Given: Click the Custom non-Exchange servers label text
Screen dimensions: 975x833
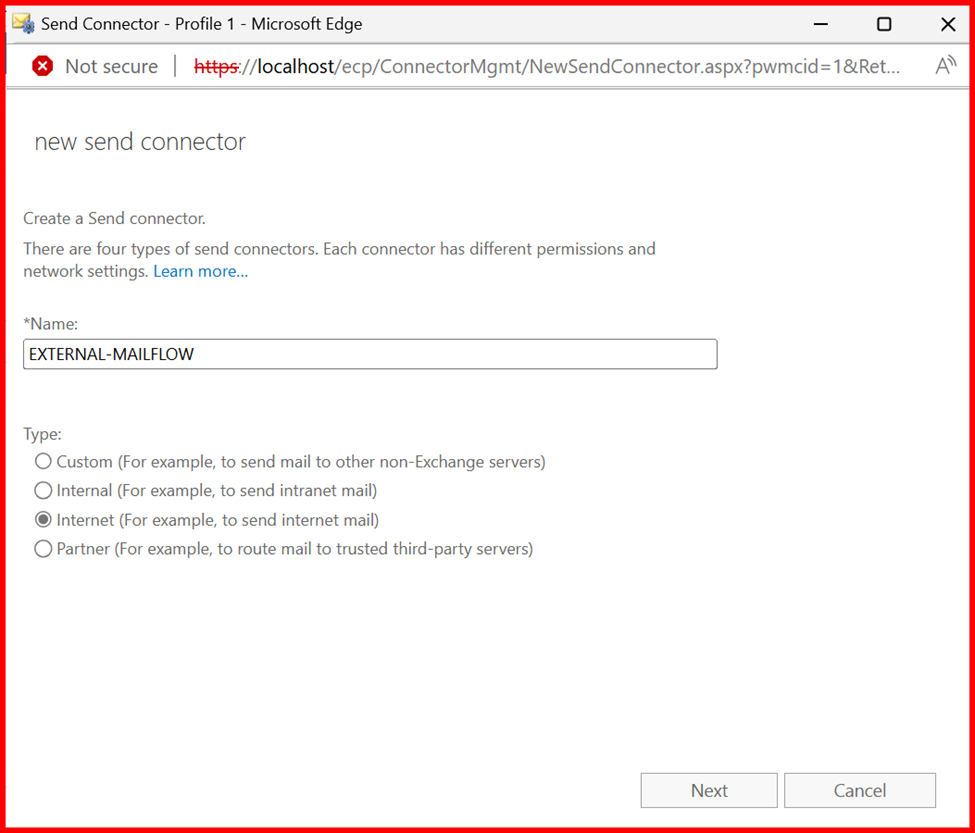Looking at the screenshot, I should pos(301,462).
